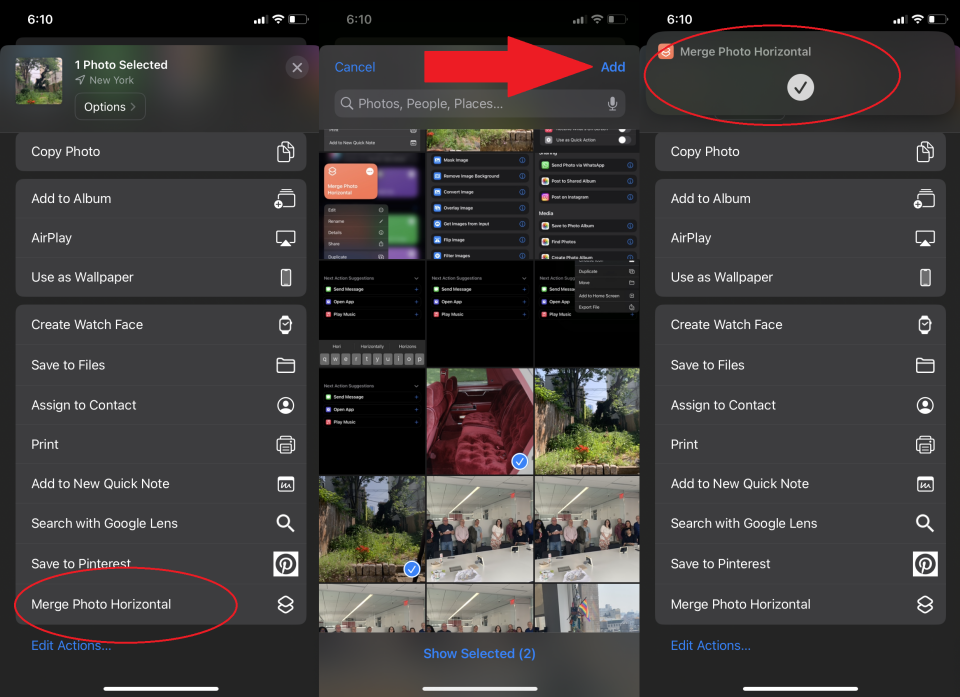Screen dimensions: 960x697
Task: Tap the Pinterest icon on the left screen
Action: click(x=285, y=564)
